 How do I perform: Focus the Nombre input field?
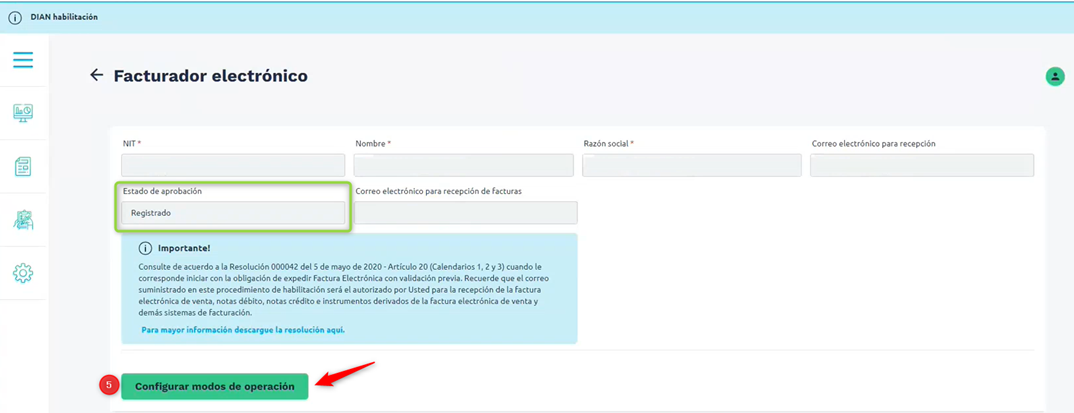[x=463, y=165]
